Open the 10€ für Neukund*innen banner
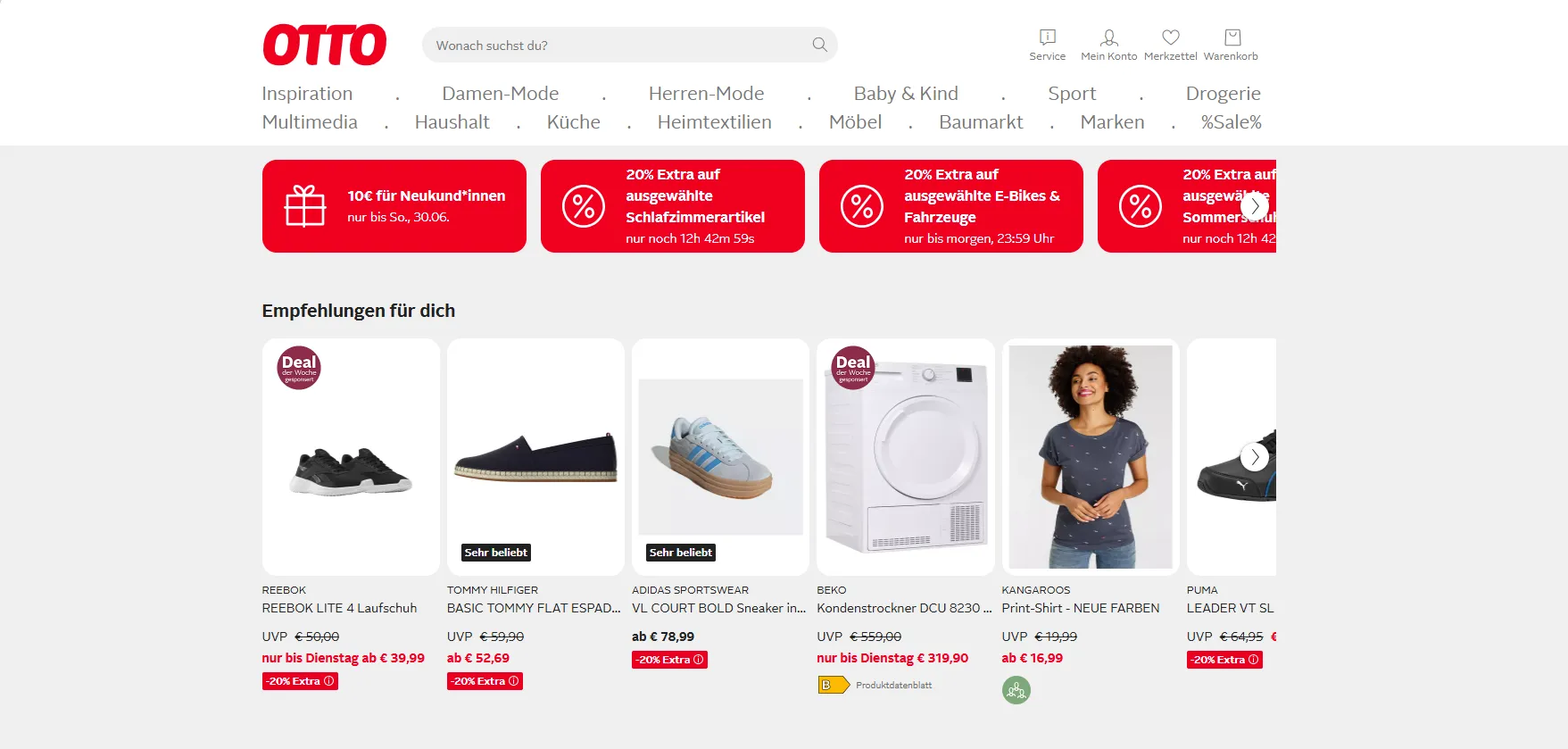The image size is (1568, 749). [394, 206]
